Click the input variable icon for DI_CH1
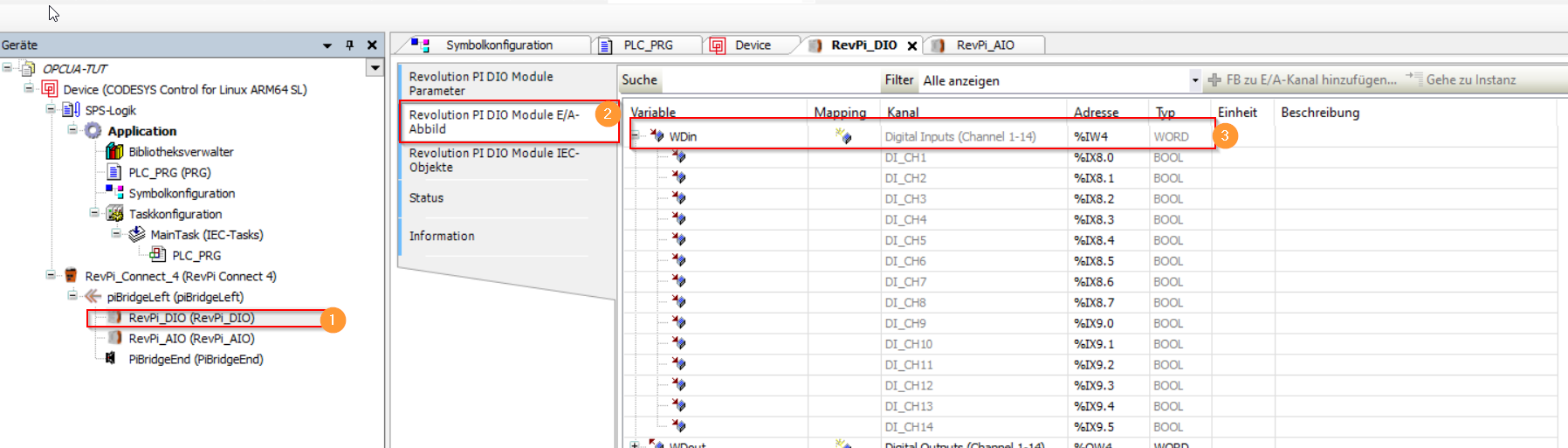 click(x=679, y=157)
